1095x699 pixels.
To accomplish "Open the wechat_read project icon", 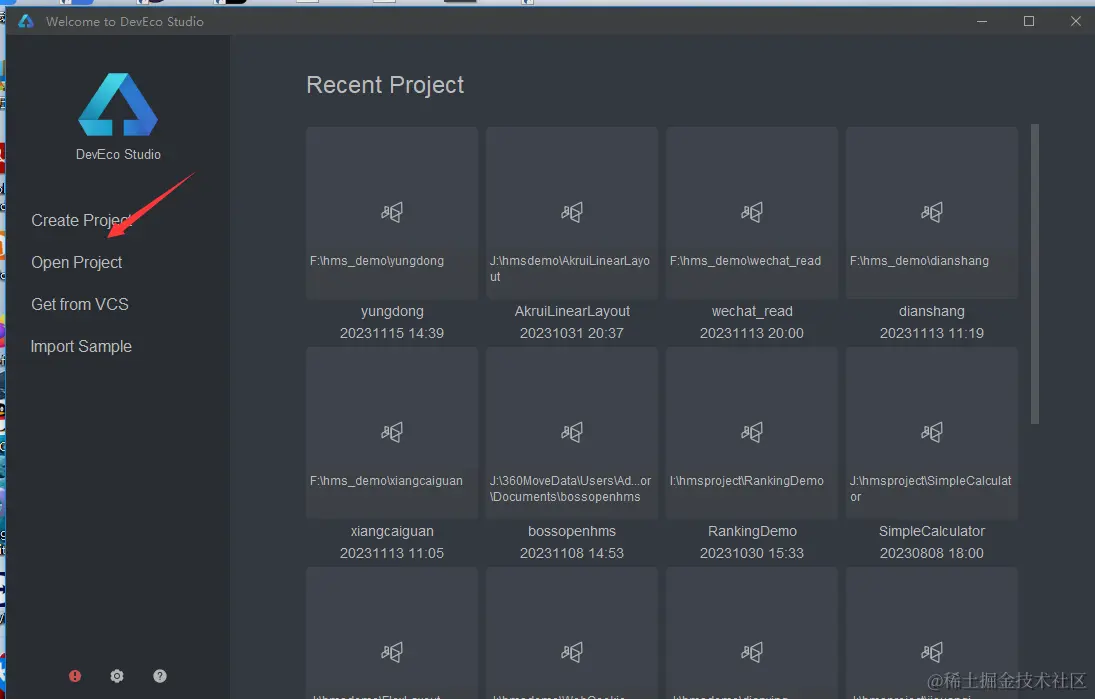I will (x=752, y=212).
